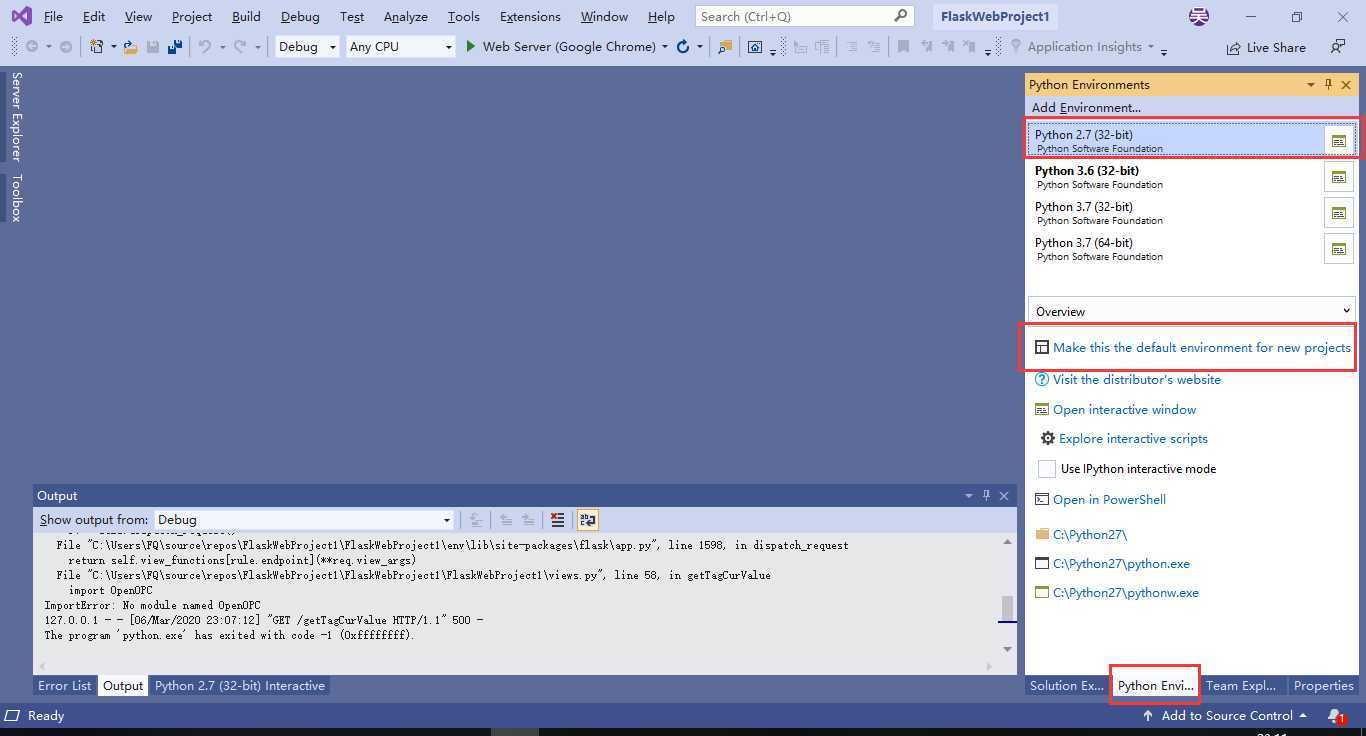
Task: Click the Python environment window toolbar icon
Action: click(x=755, y=47)
